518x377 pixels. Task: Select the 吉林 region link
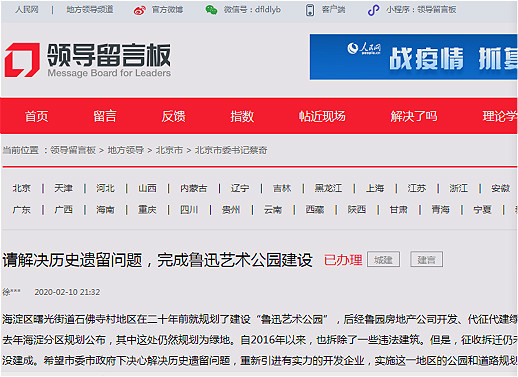(x=282, y=188)
